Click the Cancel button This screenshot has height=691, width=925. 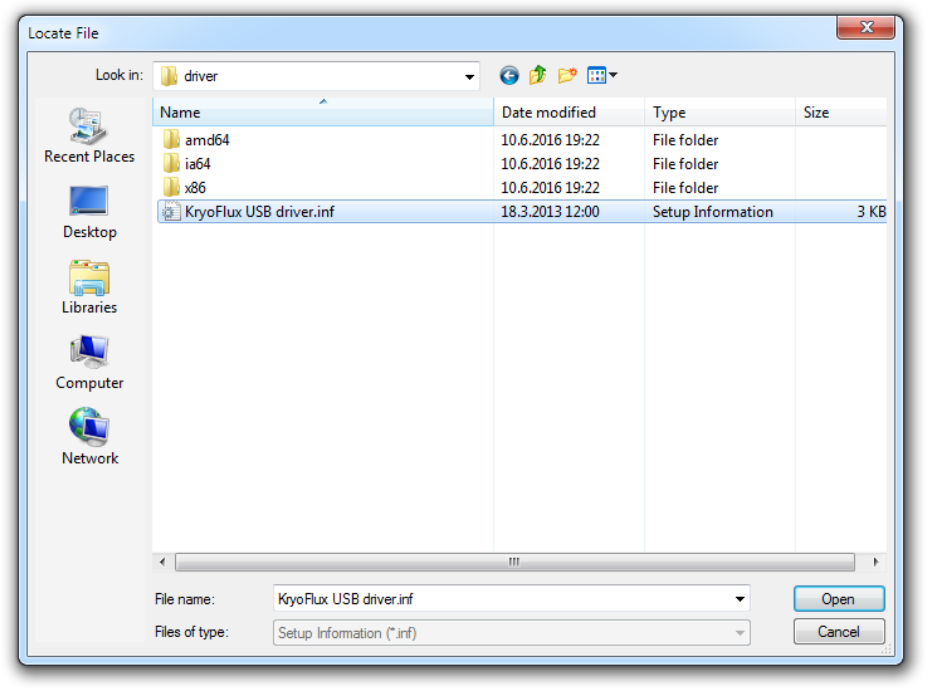click(x=839, y=632)
